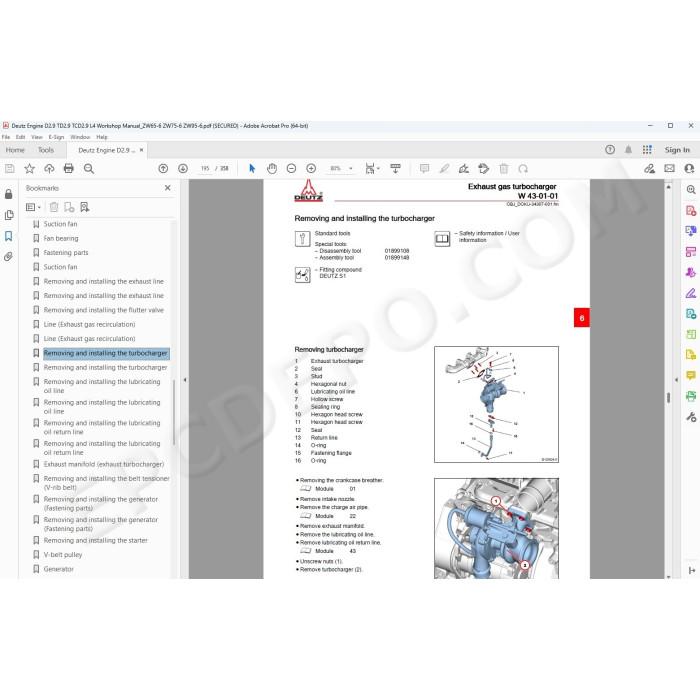This screenshot has height=700, width=700.
Task: Go to previous page arrow
Action: (163, 168)
